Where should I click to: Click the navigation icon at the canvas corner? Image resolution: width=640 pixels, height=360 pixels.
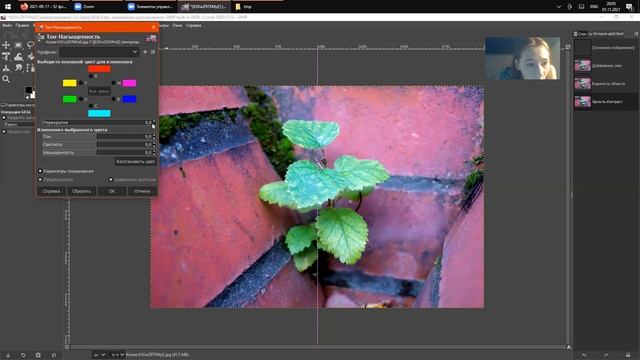click(x=568, y=347)
